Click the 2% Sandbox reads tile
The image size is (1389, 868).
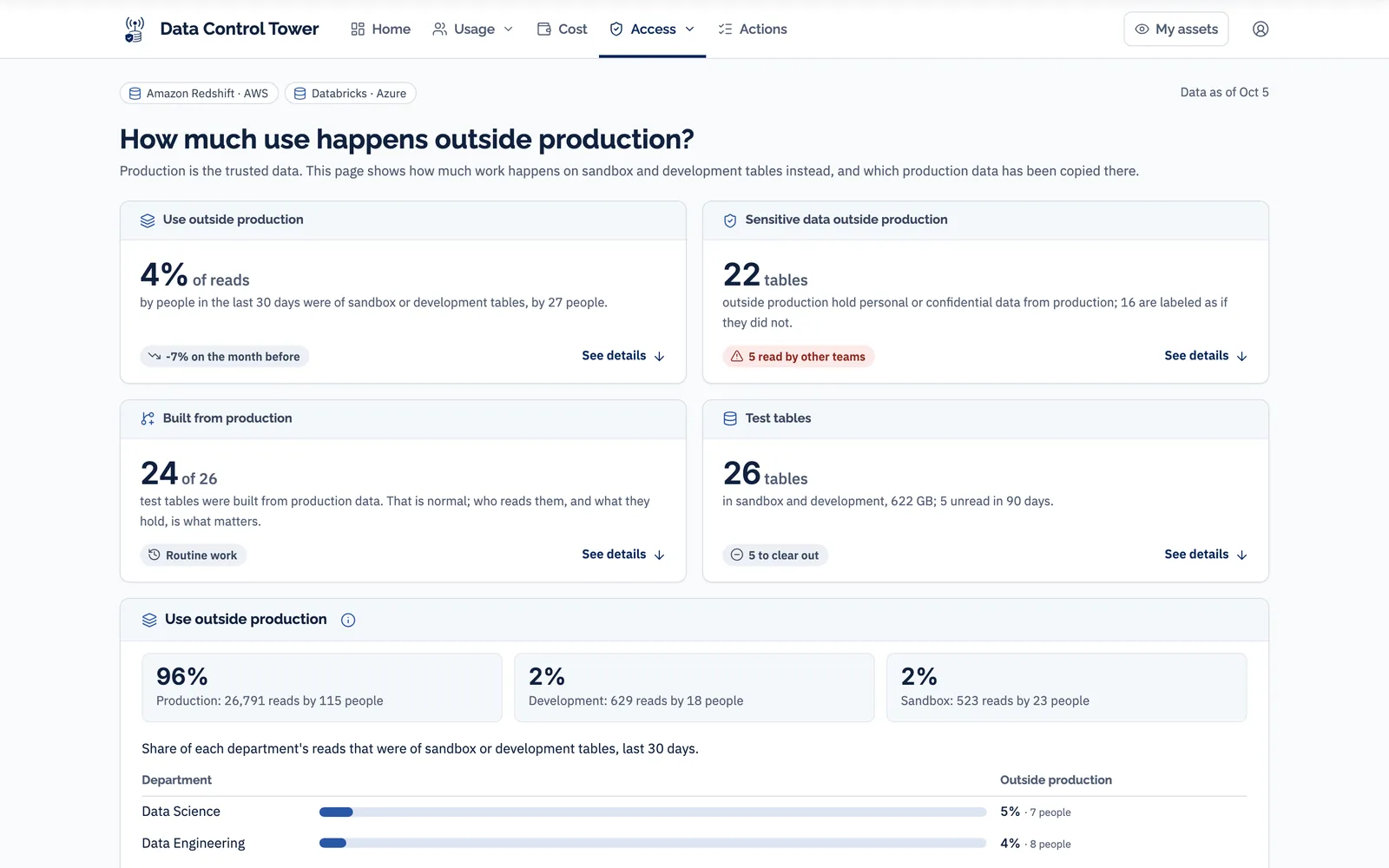[x=1066, y=687]
